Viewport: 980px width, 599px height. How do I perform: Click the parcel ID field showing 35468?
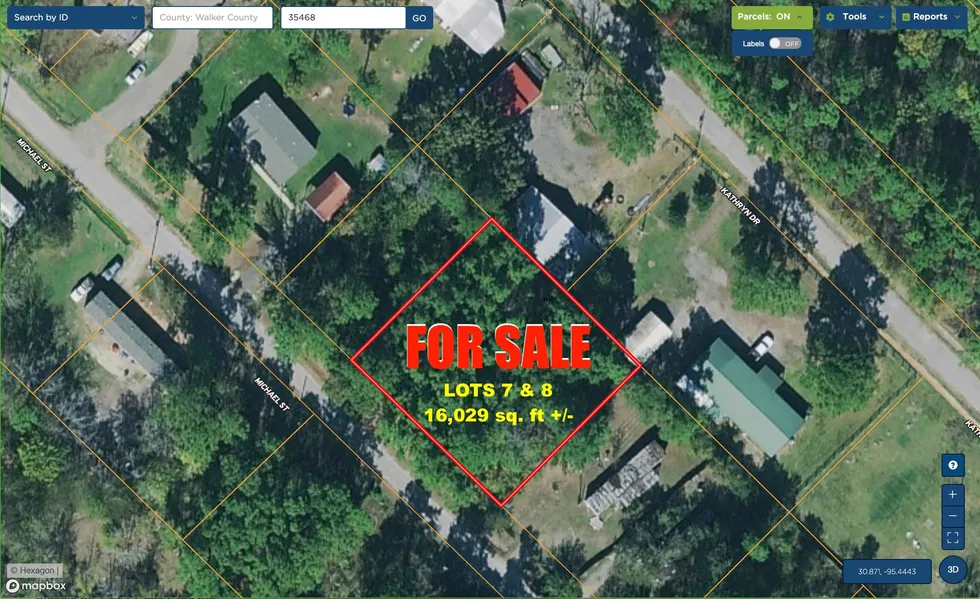point(343,18)
